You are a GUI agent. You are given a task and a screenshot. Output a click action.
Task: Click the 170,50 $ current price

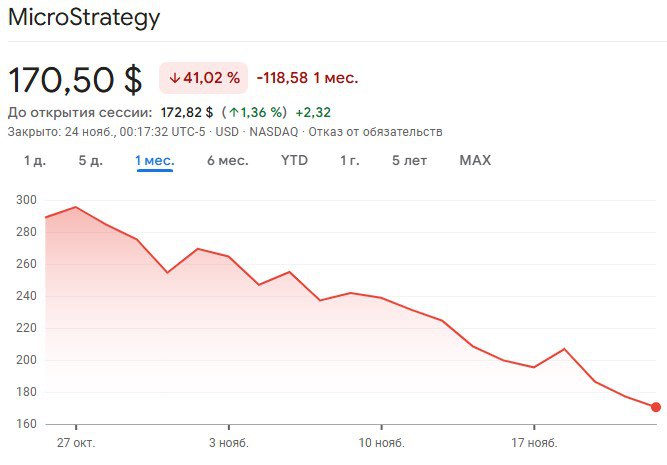click(x=75, y=79)
